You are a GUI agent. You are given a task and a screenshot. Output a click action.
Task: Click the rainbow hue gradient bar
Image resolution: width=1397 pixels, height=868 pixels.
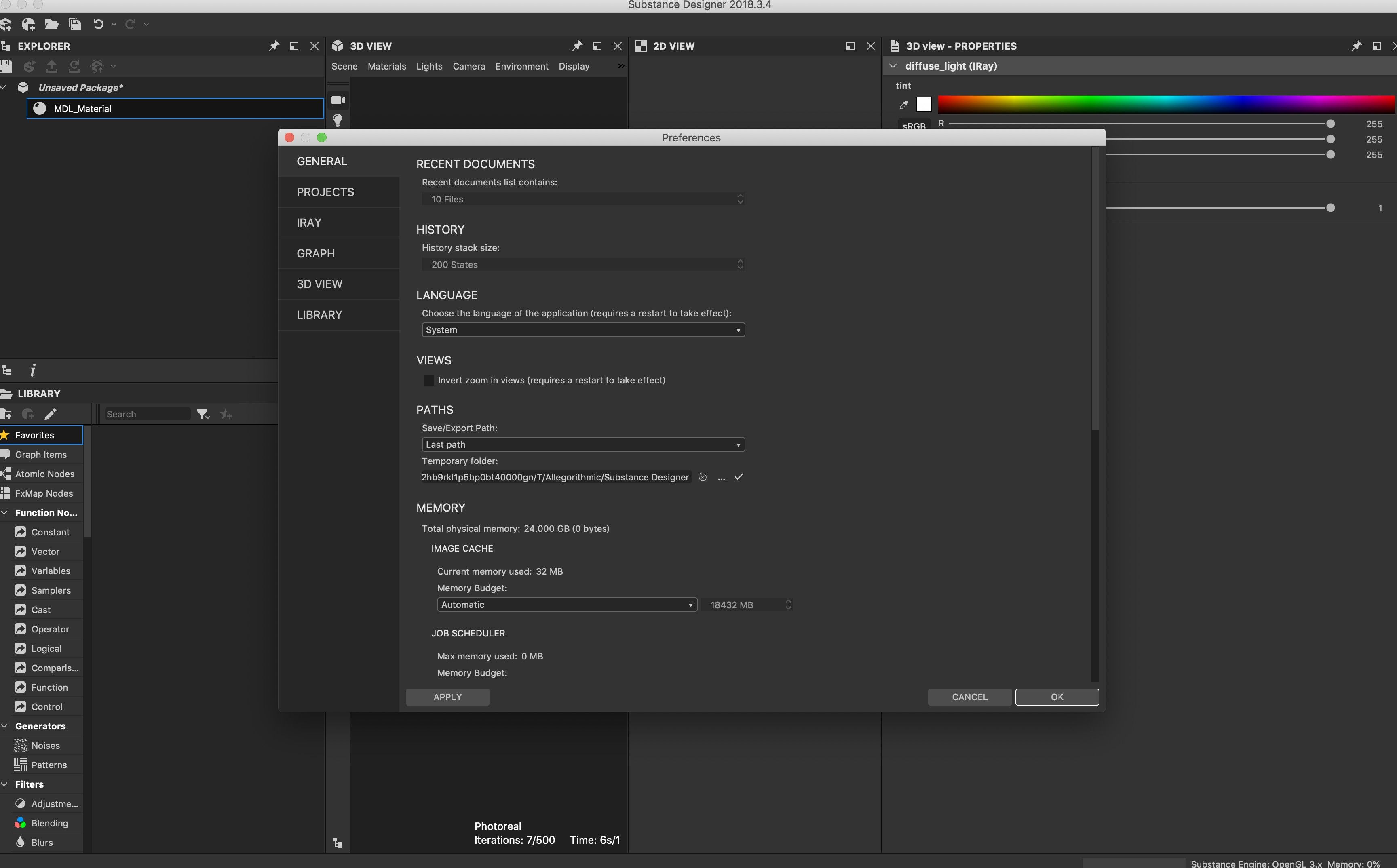point(1166,105)
